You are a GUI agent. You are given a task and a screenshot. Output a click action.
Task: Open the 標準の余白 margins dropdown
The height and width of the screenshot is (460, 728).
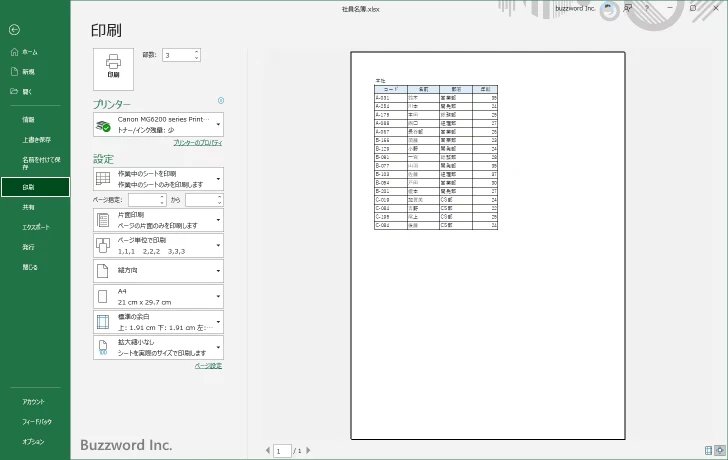coord(158,322)
